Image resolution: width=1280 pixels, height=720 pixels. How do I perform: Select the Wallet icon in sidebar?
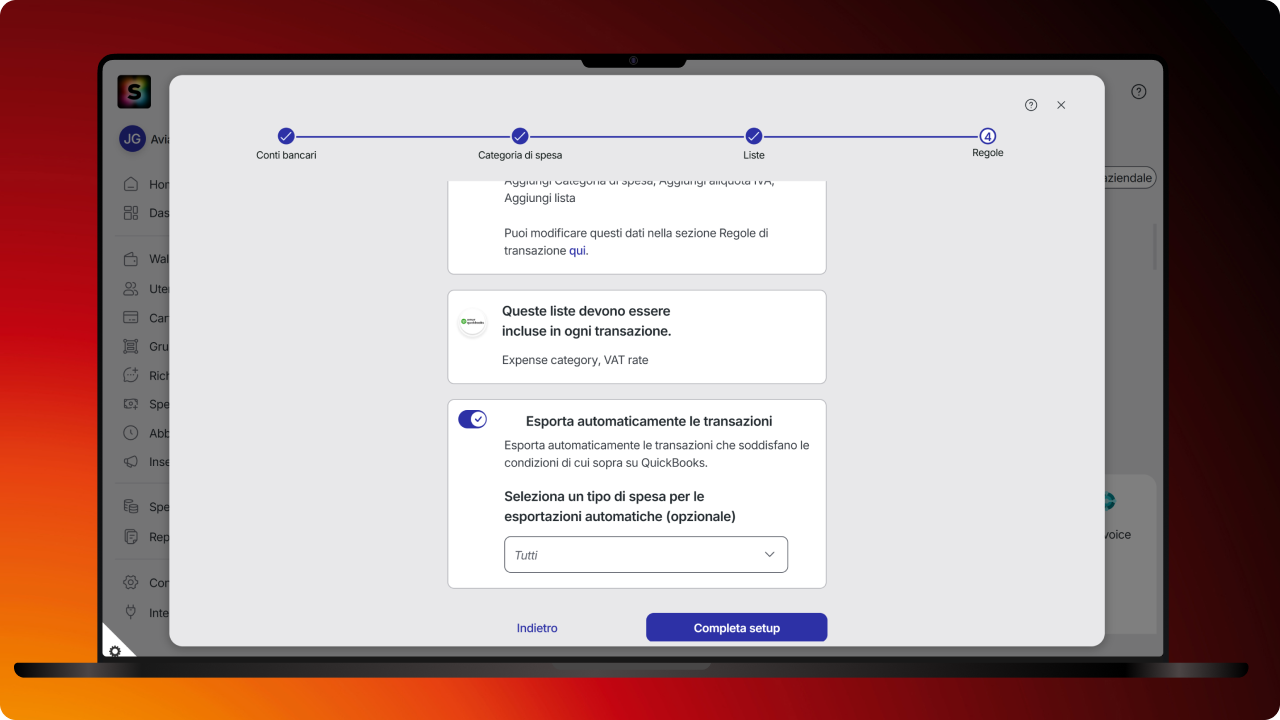pyautogui.click(x=130, y=259)
